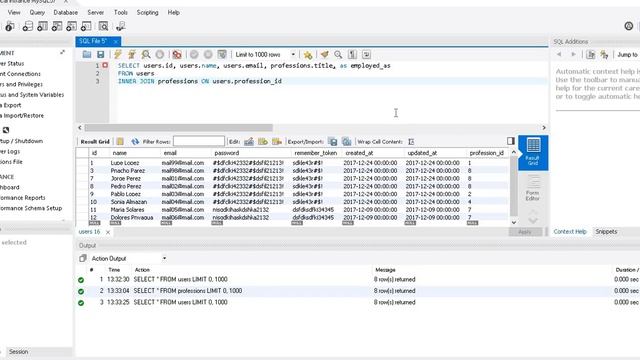Open the Scripting menu
This screenshot has height=360, width=640.
click(x=147, y=13)
